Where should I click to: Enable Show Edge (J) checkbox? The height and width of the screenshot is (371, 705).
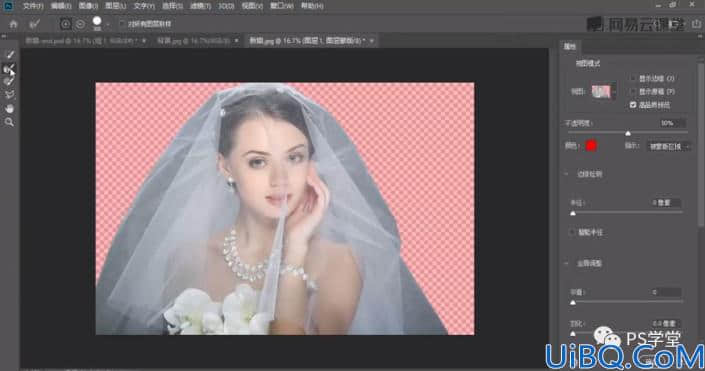tap(633, 78)
